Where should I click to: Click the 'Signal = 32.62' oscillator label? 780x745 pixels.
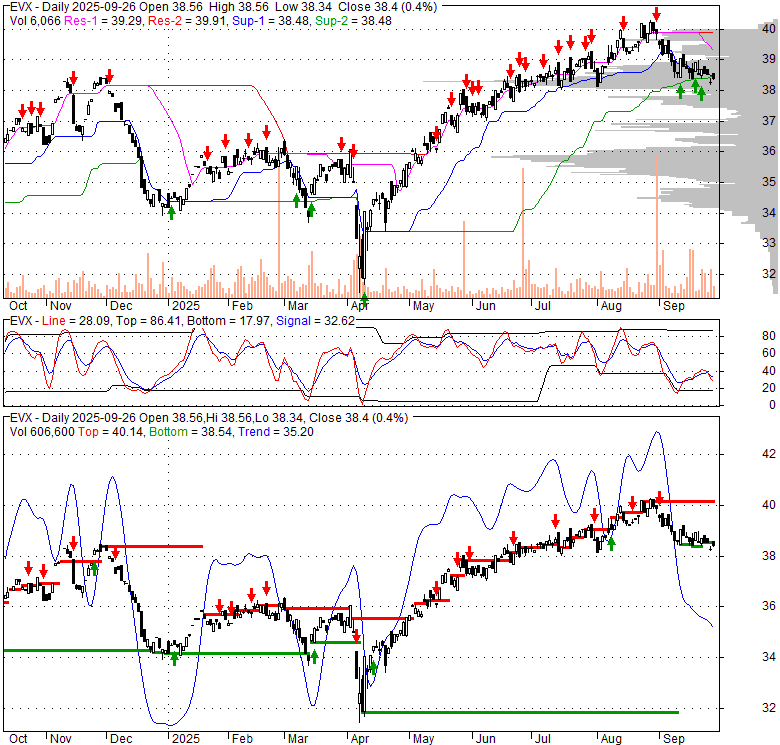pyautogui.click(x=315, y=321)
